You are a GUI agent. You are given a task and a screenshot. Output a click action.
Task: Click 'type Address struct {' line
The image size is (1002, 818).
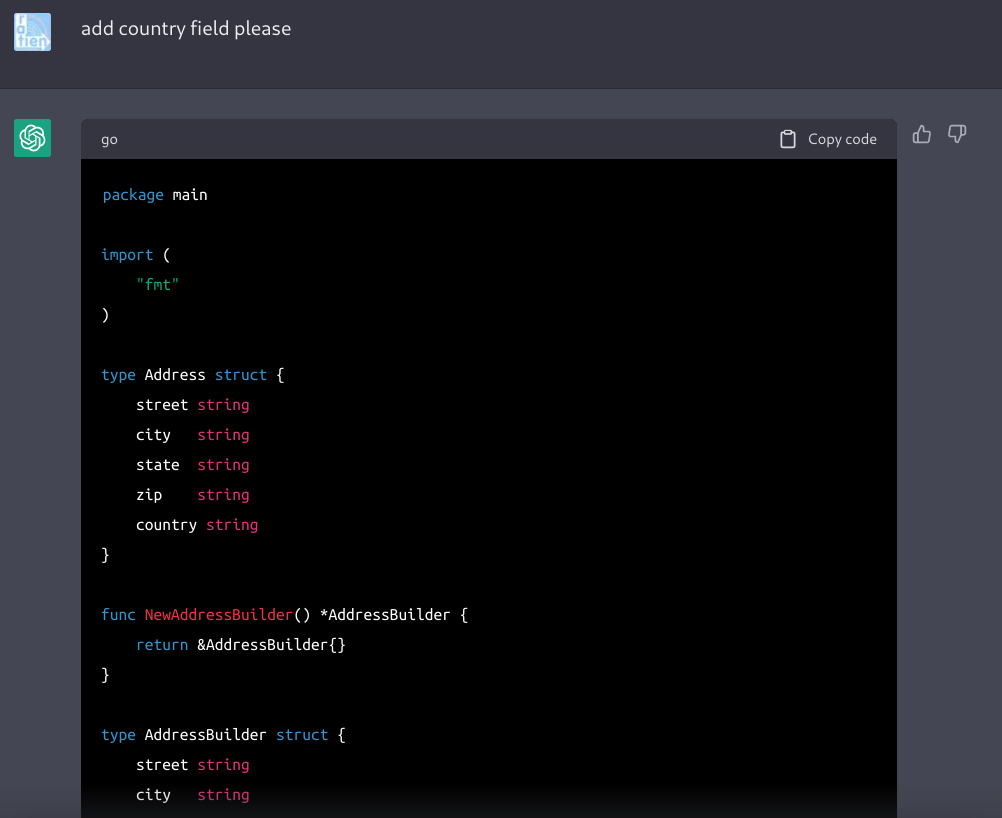[x=193, y=374]
